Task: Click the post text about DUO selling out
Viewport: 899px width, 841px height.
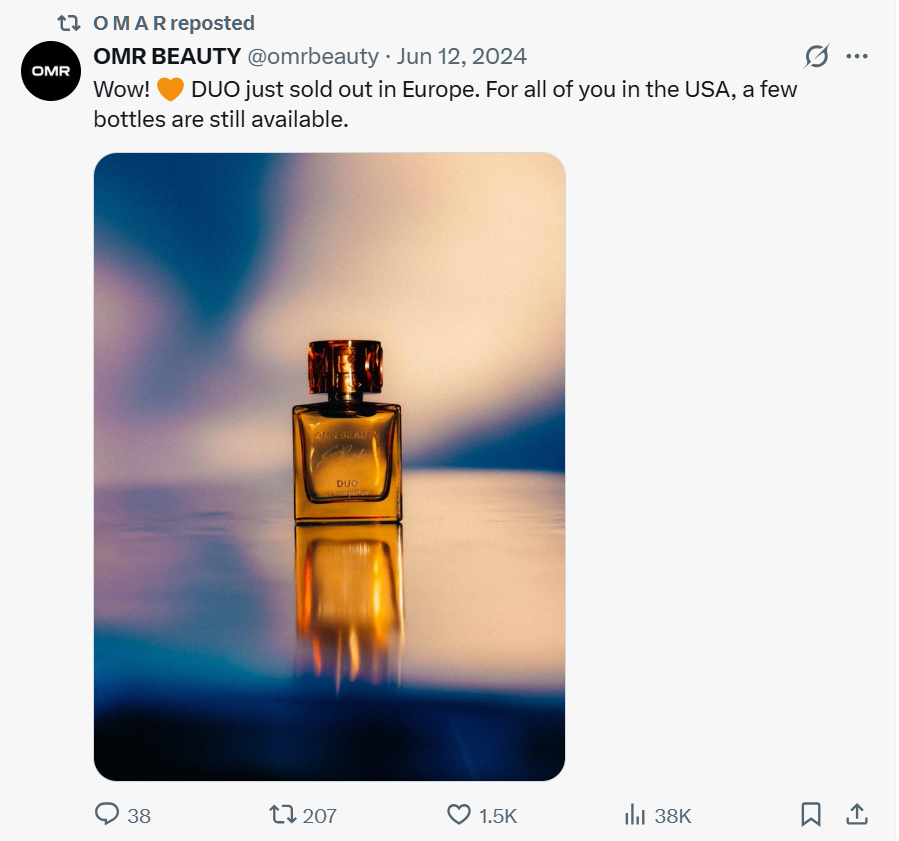Action: click(x=445, y=104)
